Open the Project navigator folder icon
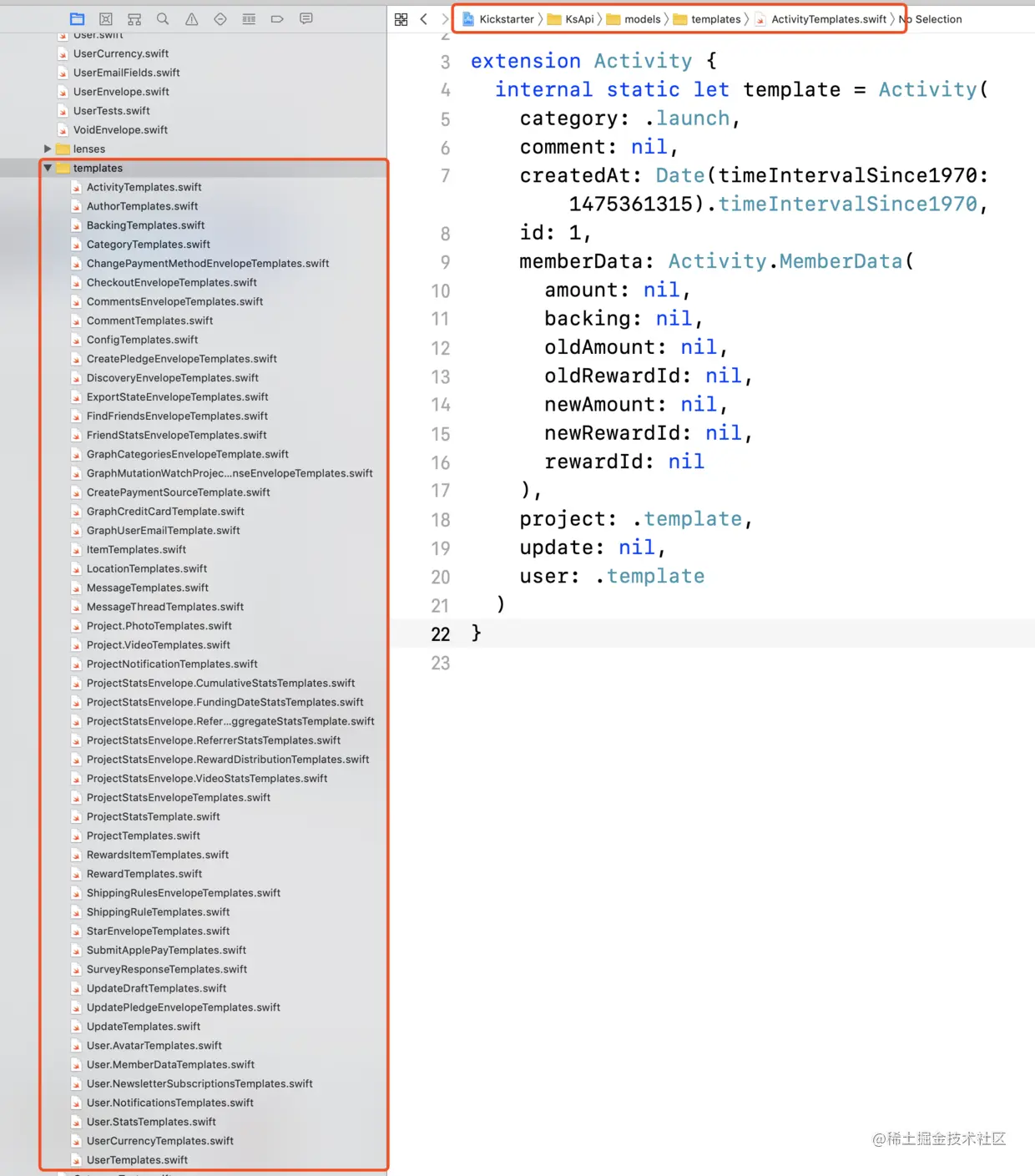Viewport: 1035px width, 1176px height. [x=78, y=18]
